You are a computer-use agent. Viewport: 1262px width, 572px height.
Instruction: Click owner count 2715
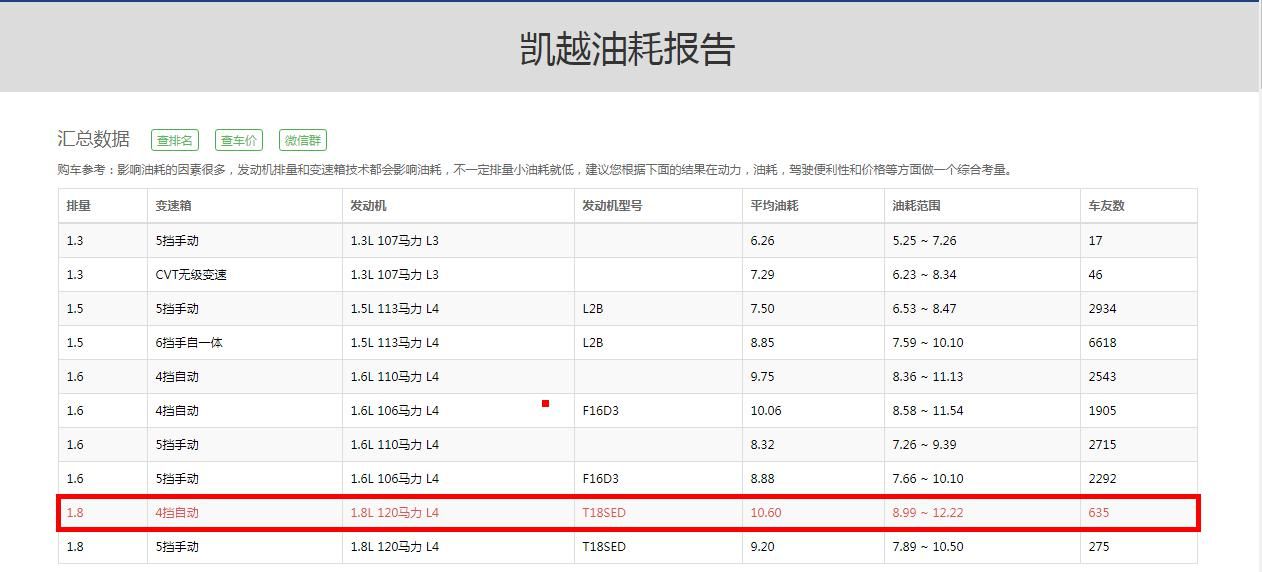(1102, 444)
